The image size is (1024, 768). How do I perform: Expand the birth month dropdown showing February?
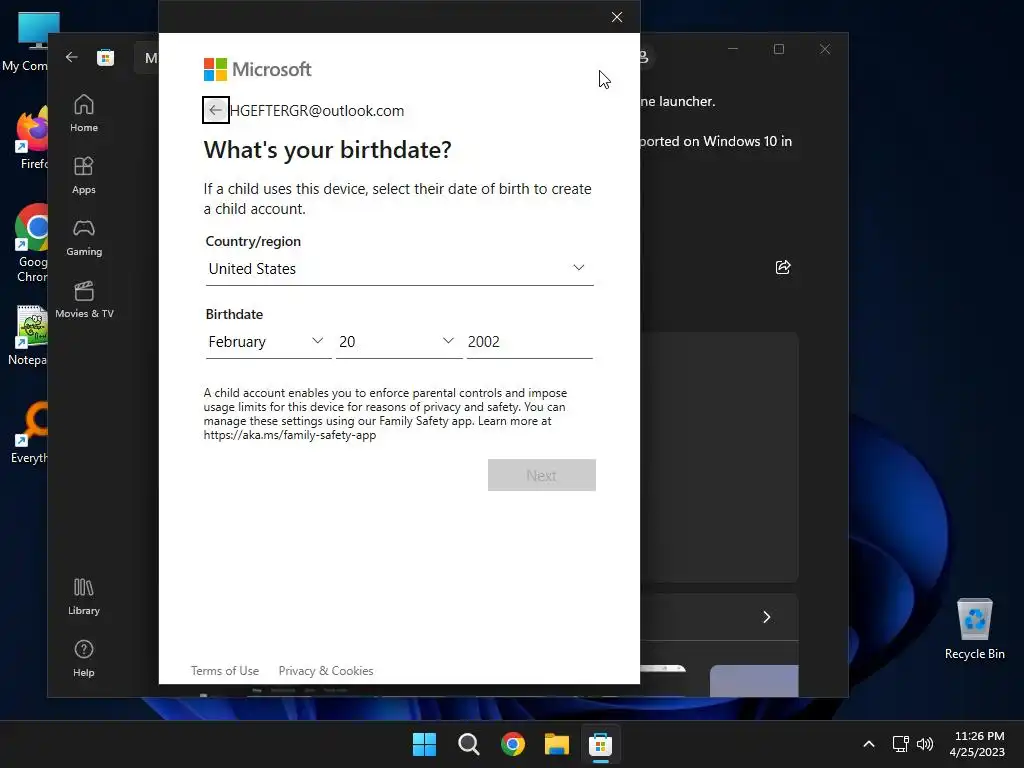(267, 342)
